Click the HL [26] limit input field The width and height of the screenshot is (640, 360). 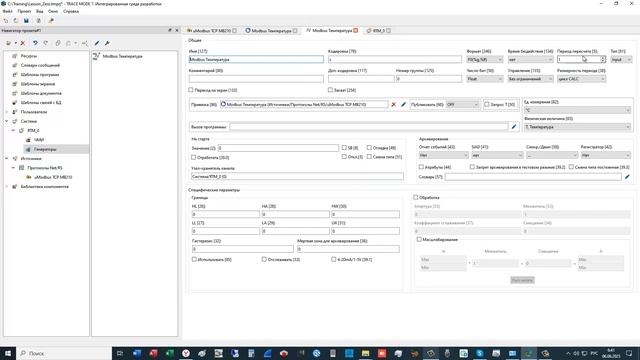[225, 214]
